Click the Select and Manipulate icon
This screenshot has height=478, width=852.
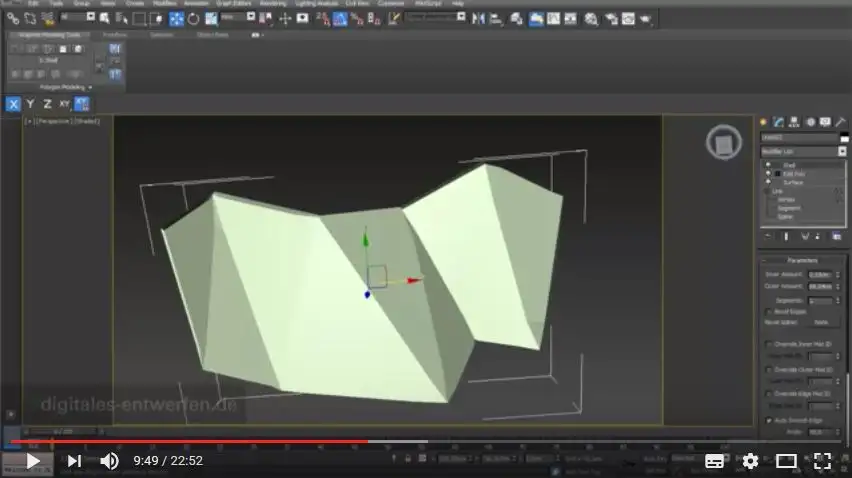click(x=285, y=19)
